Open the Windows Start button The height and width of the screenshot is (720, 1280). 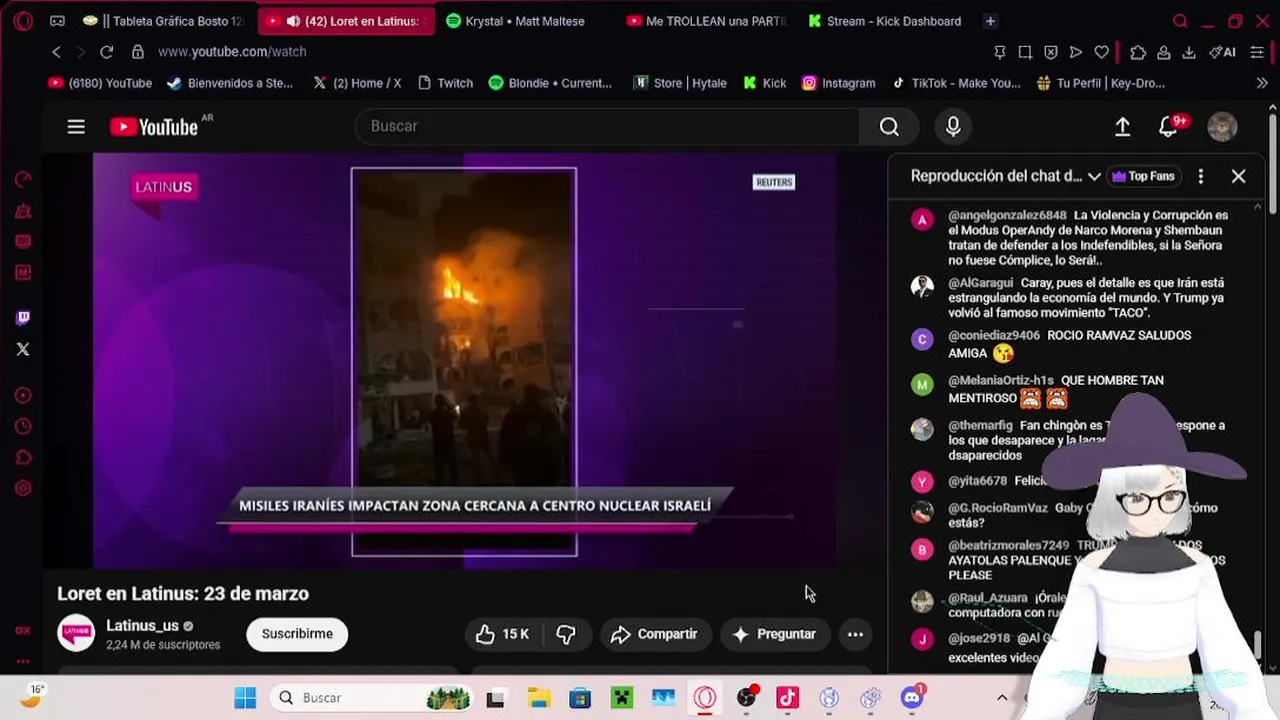[245, 698]
